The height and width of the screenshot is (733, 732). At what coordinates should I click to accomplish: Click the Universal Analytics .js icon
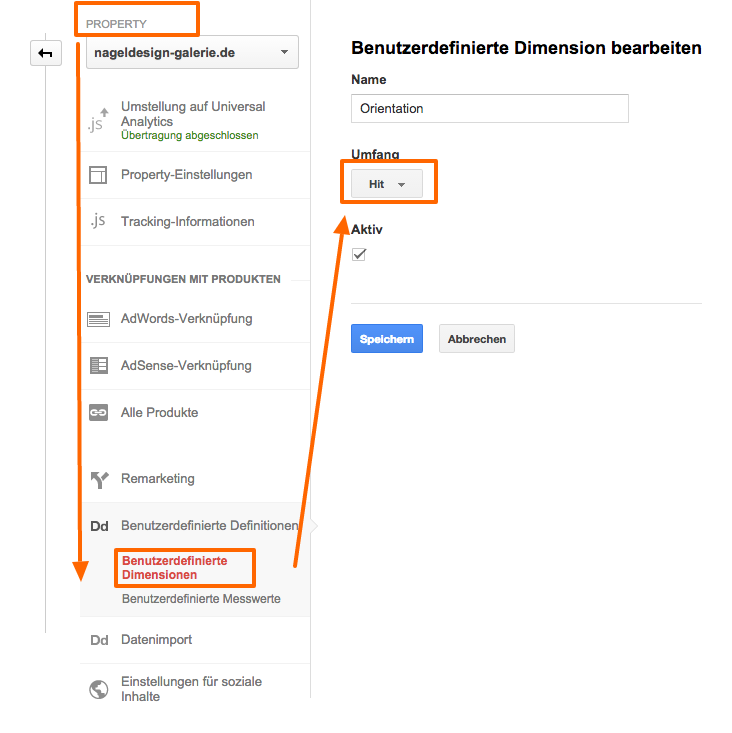point(97,121)
